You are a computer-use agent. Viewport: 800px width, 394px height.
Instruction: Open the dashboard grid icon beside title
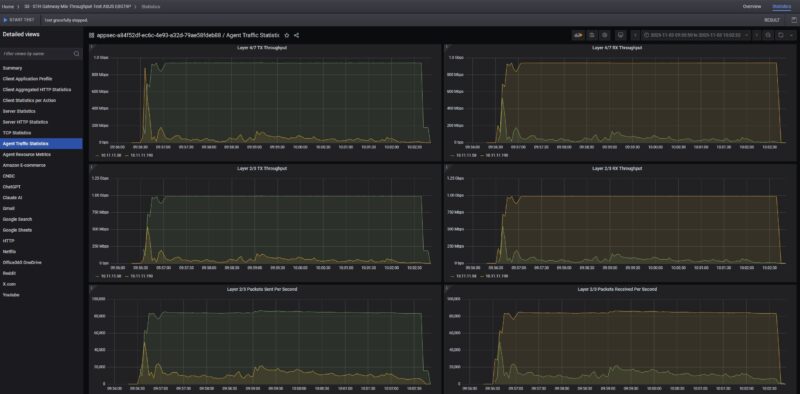click(x=92, y=35)
